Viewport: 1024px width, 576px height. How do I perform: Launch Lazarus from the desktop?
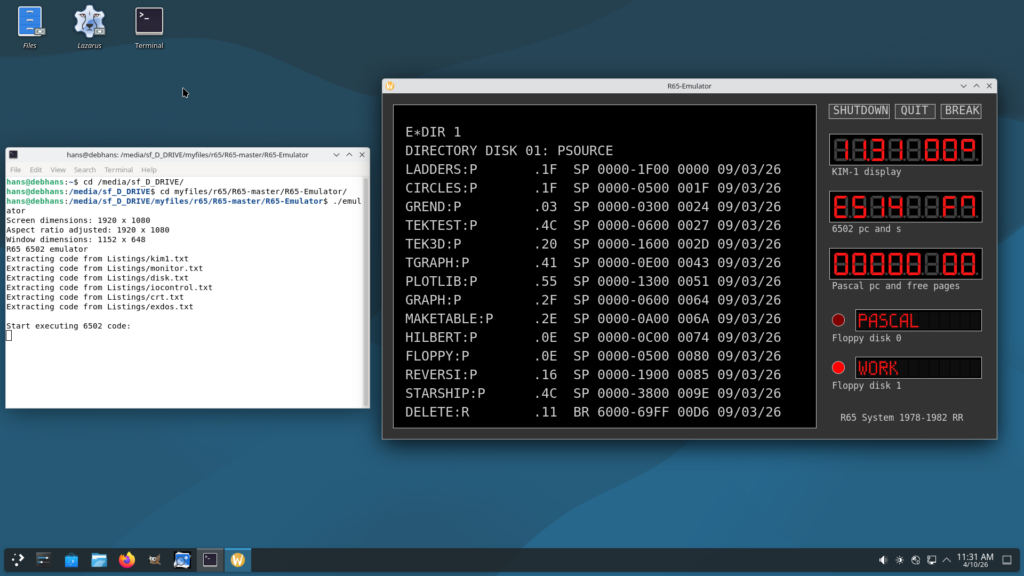90,22
